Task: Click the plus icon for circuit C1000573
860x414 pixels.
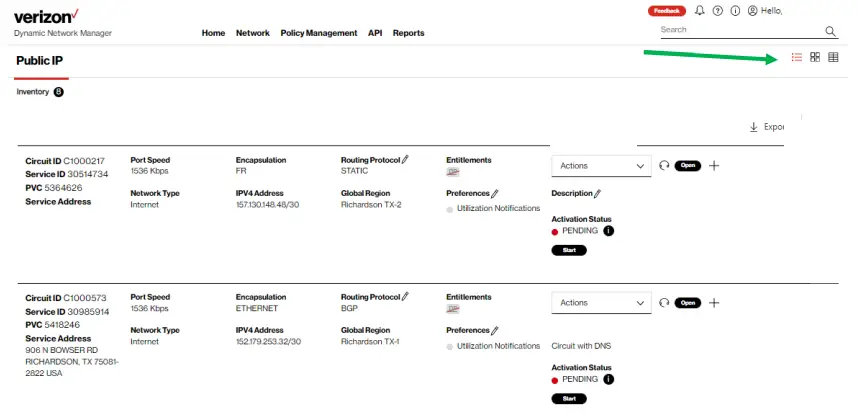Action: (714, 303)
